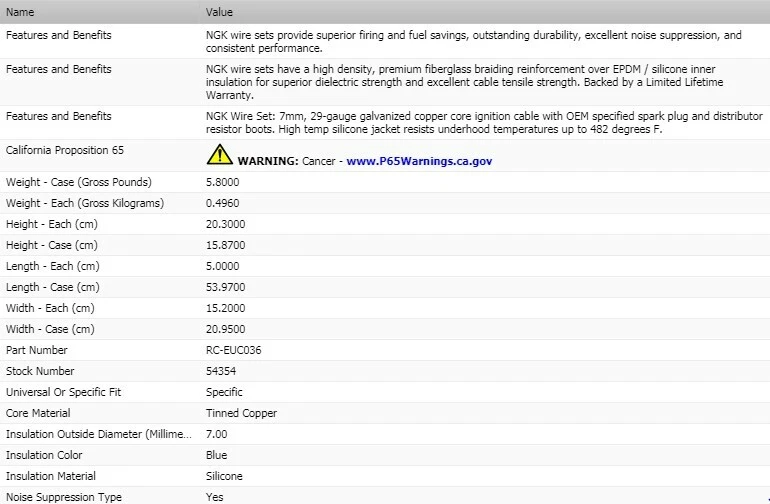Select the Part Number value RC-EUC036
Image resolution: width=770 pixels, height=504 pixels.
pyautogui.click(x=233, y=350)
